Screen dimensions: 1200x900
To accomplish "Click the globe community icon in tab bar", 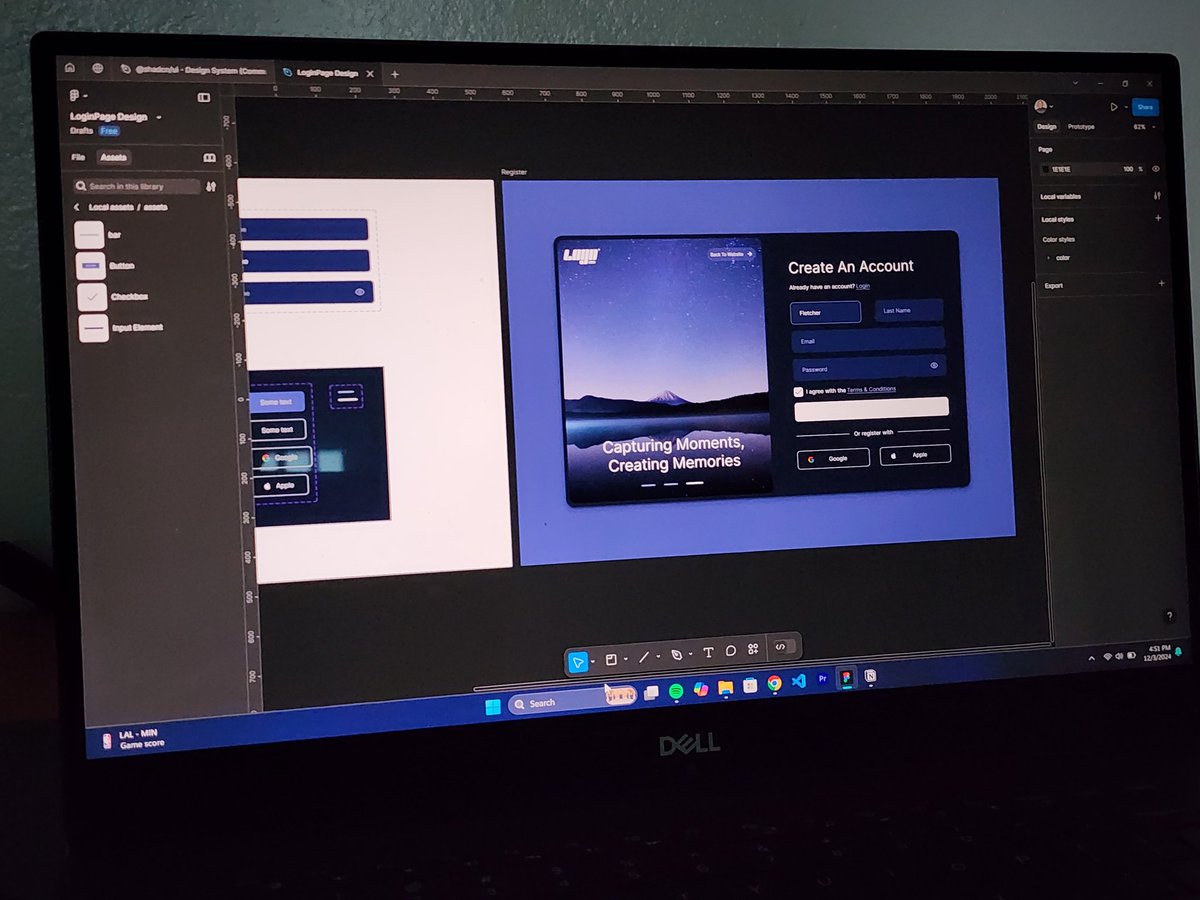I will pos(98,69).
